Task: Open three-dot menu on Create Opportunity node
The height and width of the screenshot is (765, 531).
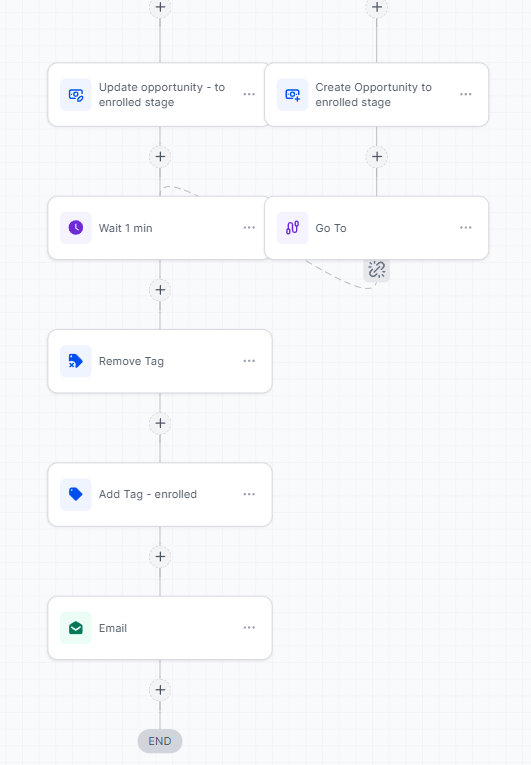Action: (x=466, y=94)
